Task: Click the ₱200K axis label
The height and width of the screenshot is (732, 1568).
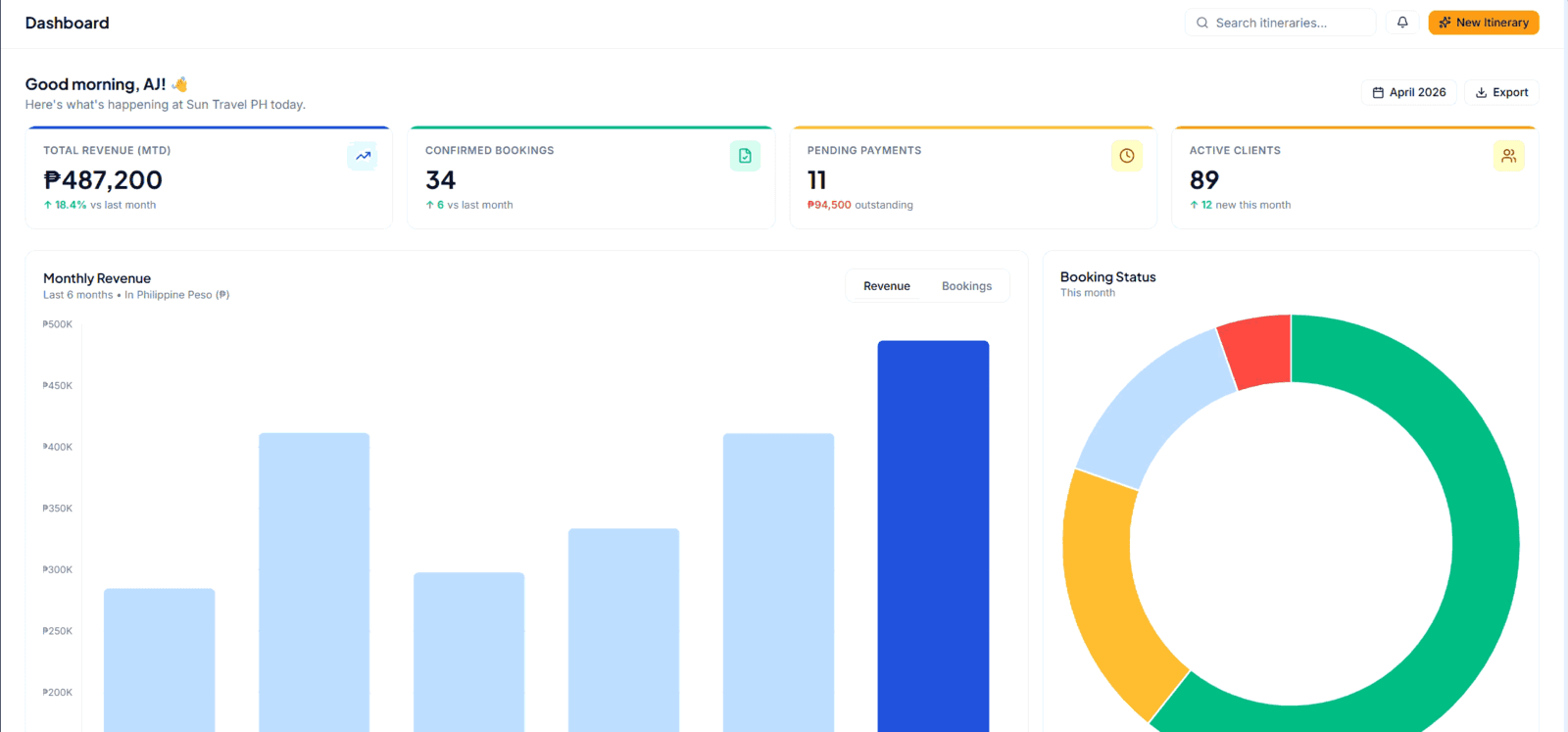Action: 58,693
